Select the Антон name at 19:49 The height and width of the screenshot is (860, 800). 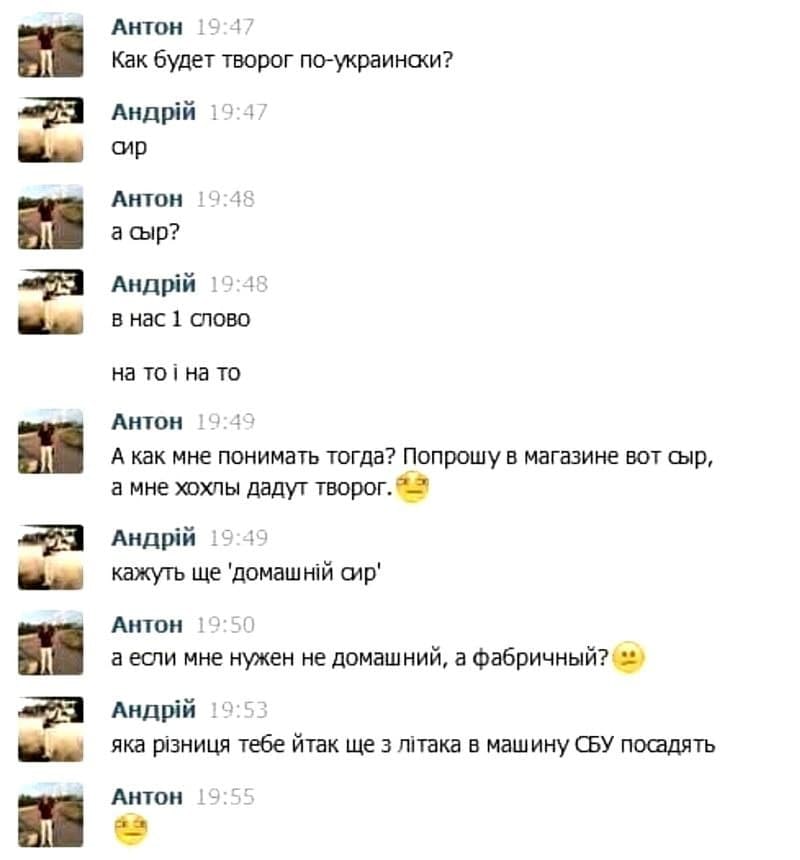147,422
